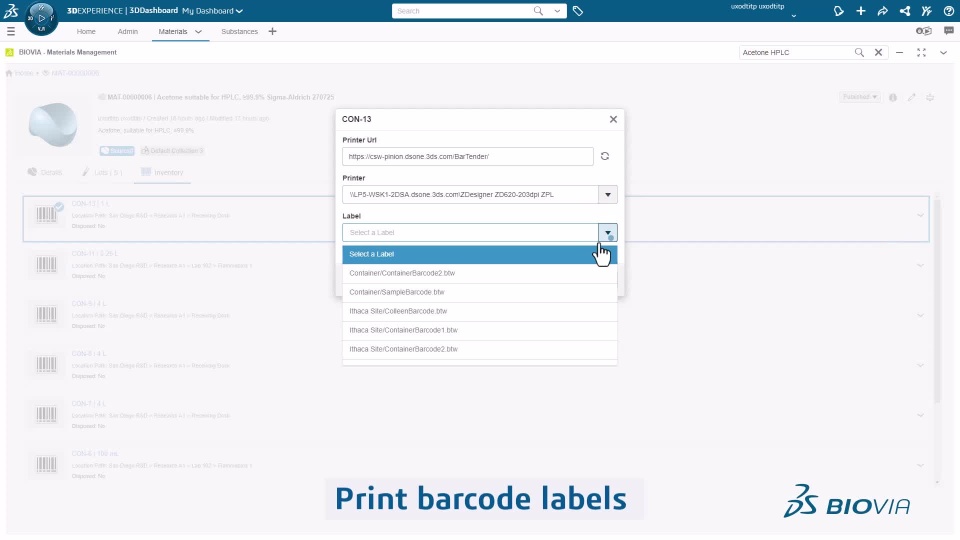Expand the CON-13 row chevron

(920, 216)
